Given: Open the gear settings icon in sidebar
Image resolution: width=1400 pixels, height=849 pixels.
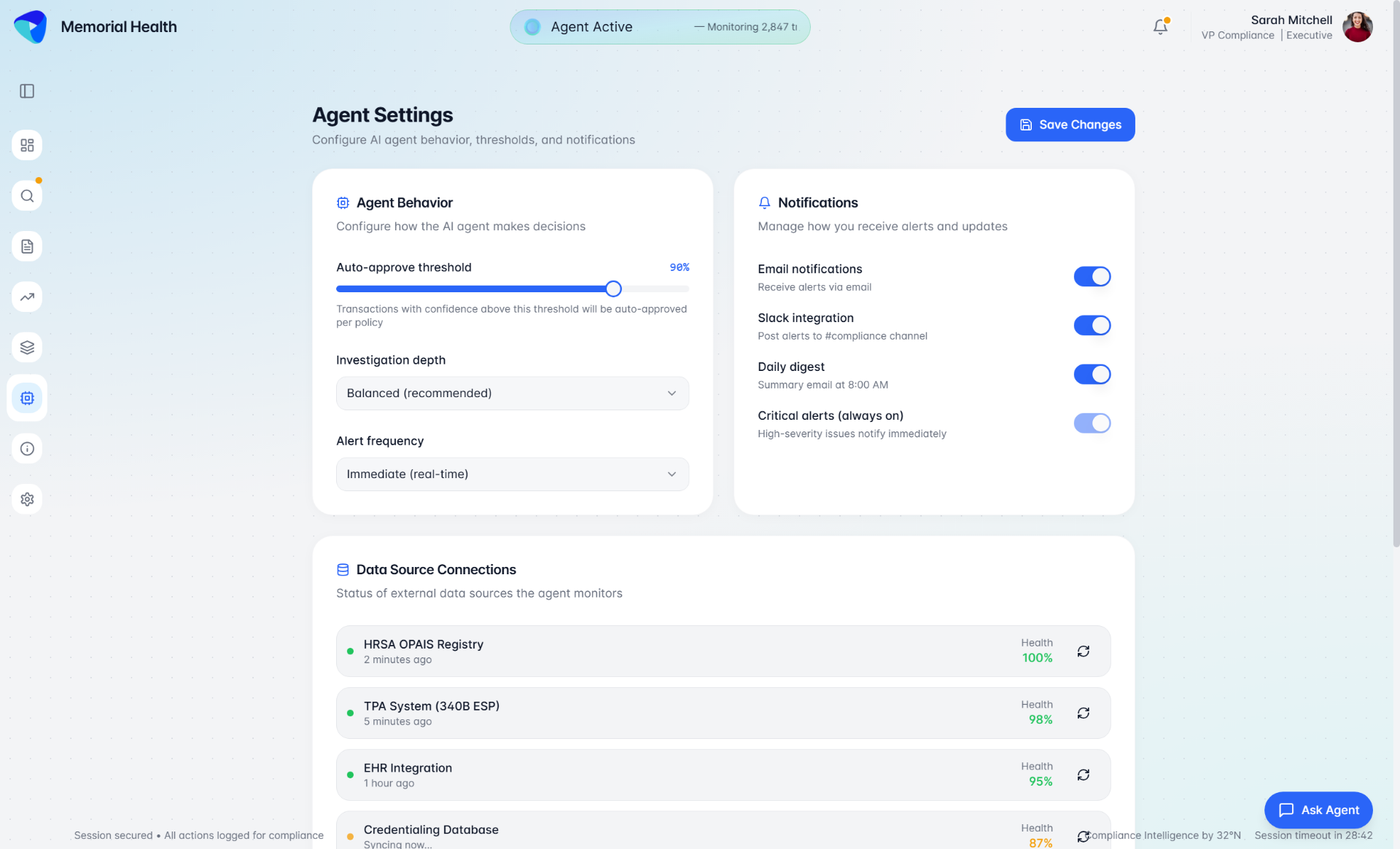Looking at the screenshot, I should tap(27, 499).
